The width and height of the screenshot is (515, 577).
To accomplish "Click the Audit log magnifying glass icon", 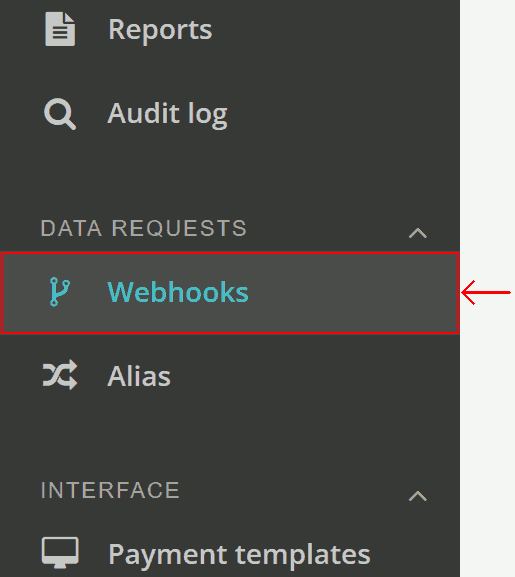I will [x=60, y=114].
